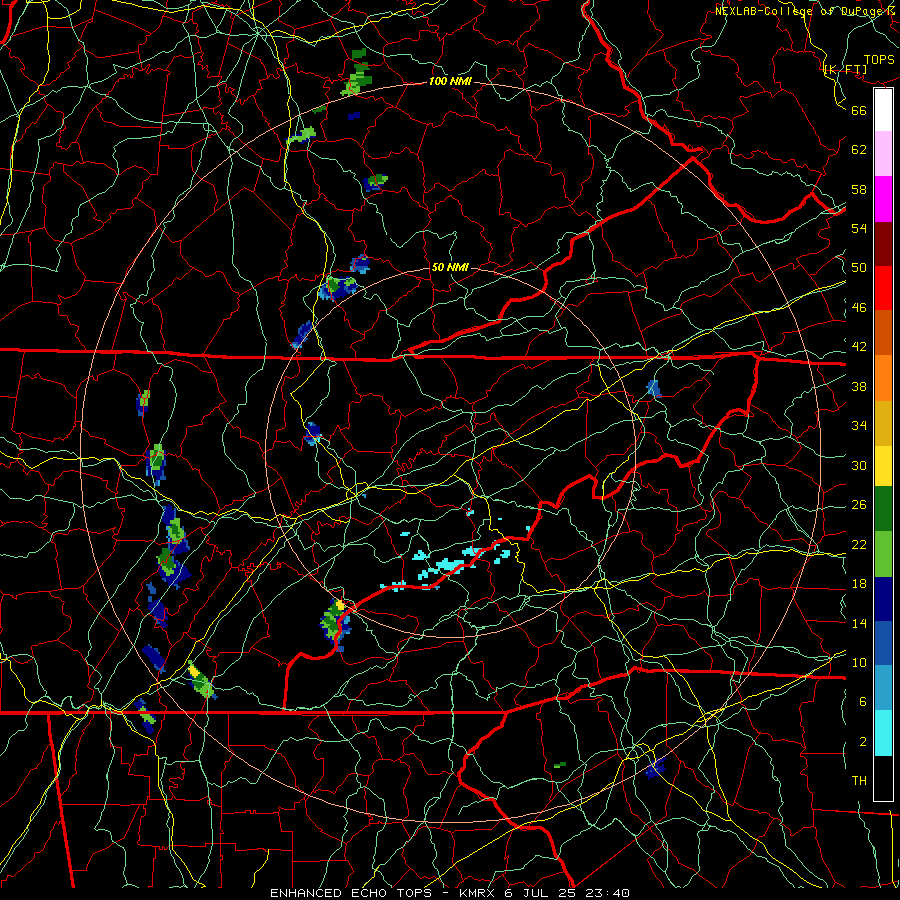This screenshot has width=900, height=900.
Task: Select the light pink legend swatch
Action: point(883,153)
